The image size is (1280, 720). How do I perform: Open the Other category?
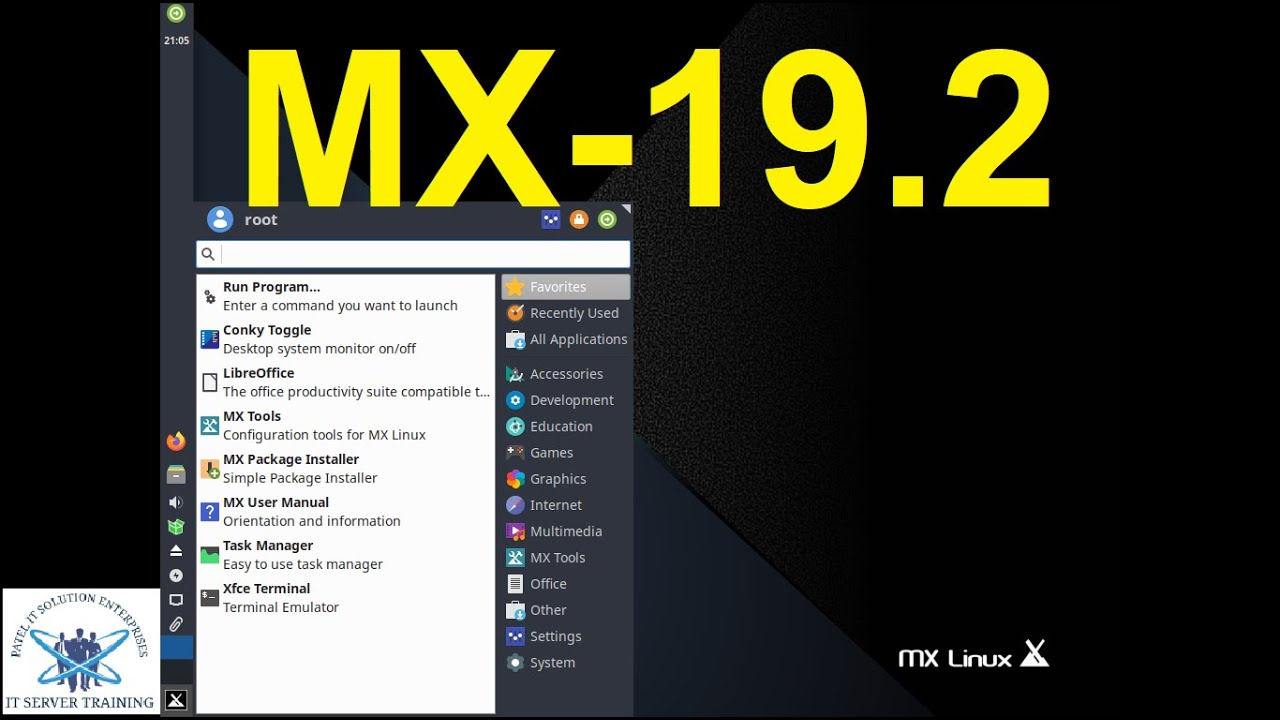(x=566, y=610)
